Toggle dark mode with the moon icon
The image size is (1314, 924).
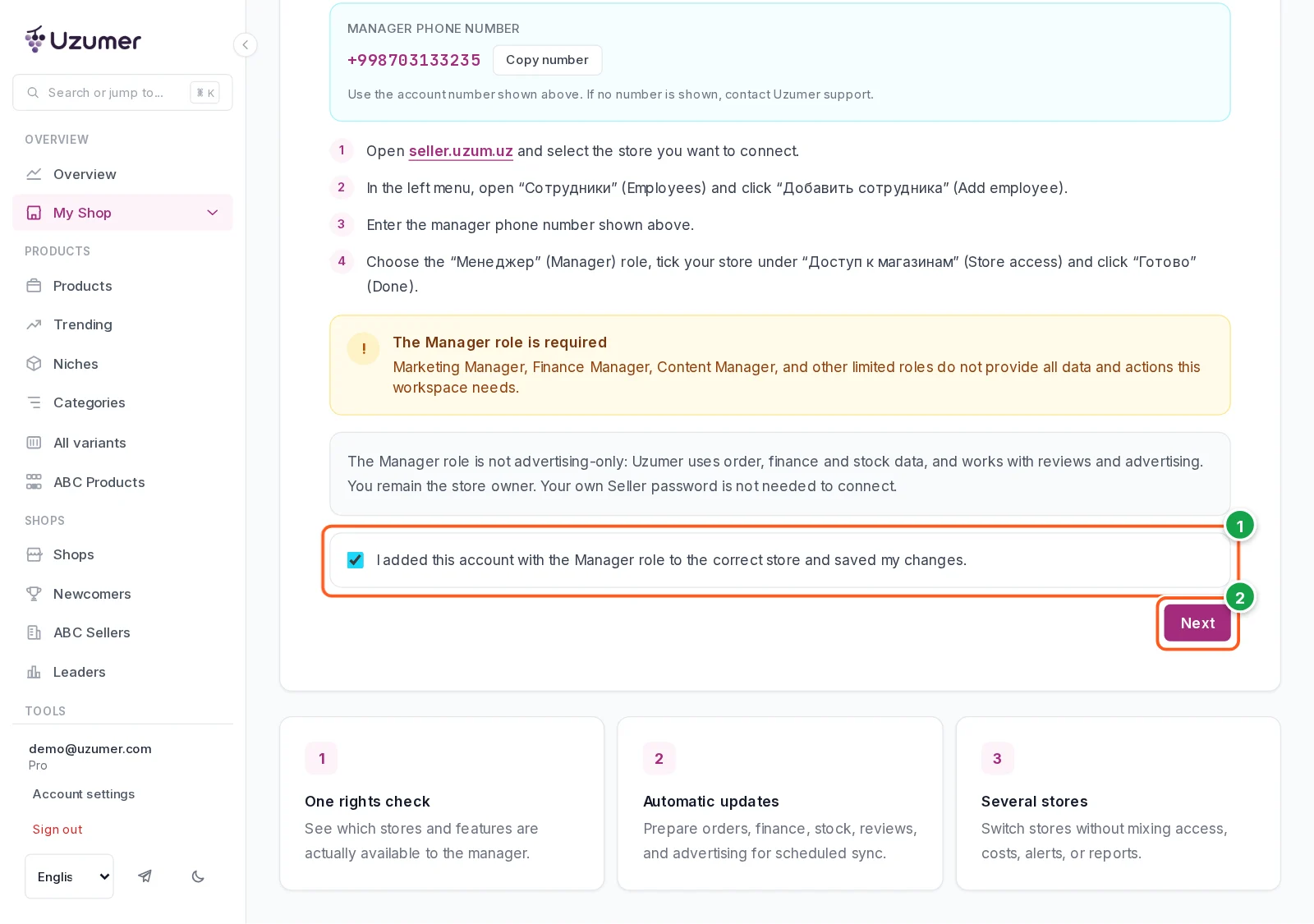coord(198,876)
